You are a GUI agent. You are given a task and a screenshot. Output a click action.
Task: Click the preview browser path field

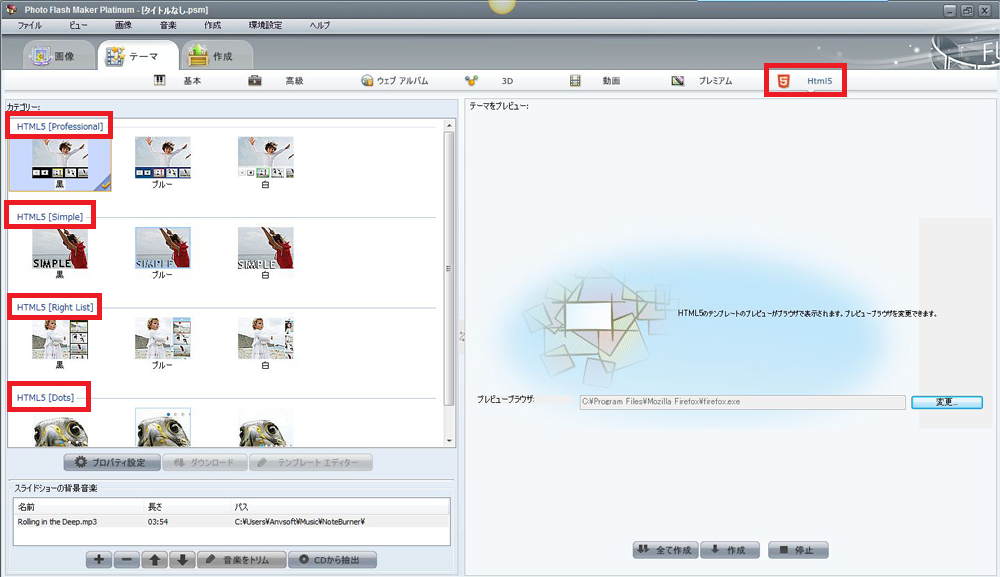[740, 402]
